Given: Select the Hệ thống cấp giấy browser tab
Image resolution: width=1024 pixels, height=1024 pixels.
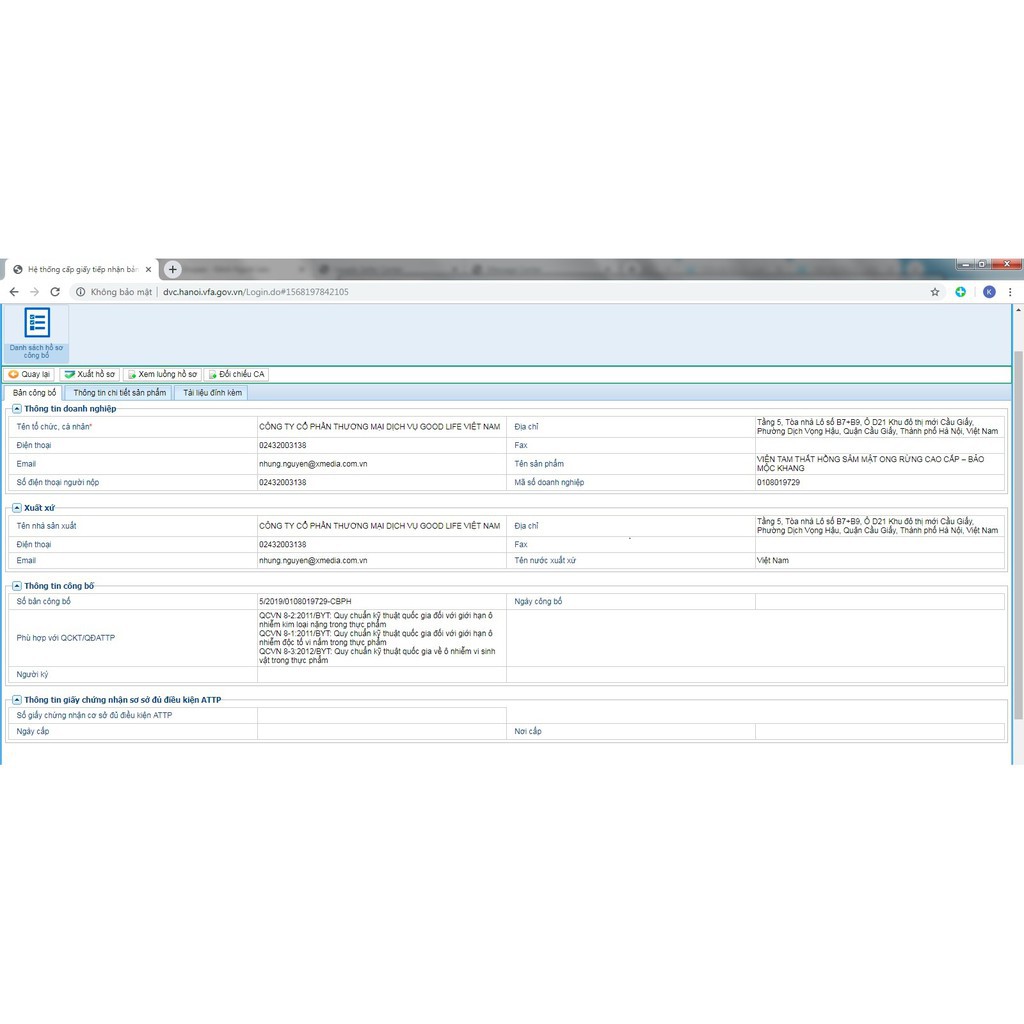Looking at the screenshot, I should pos(82,269).
